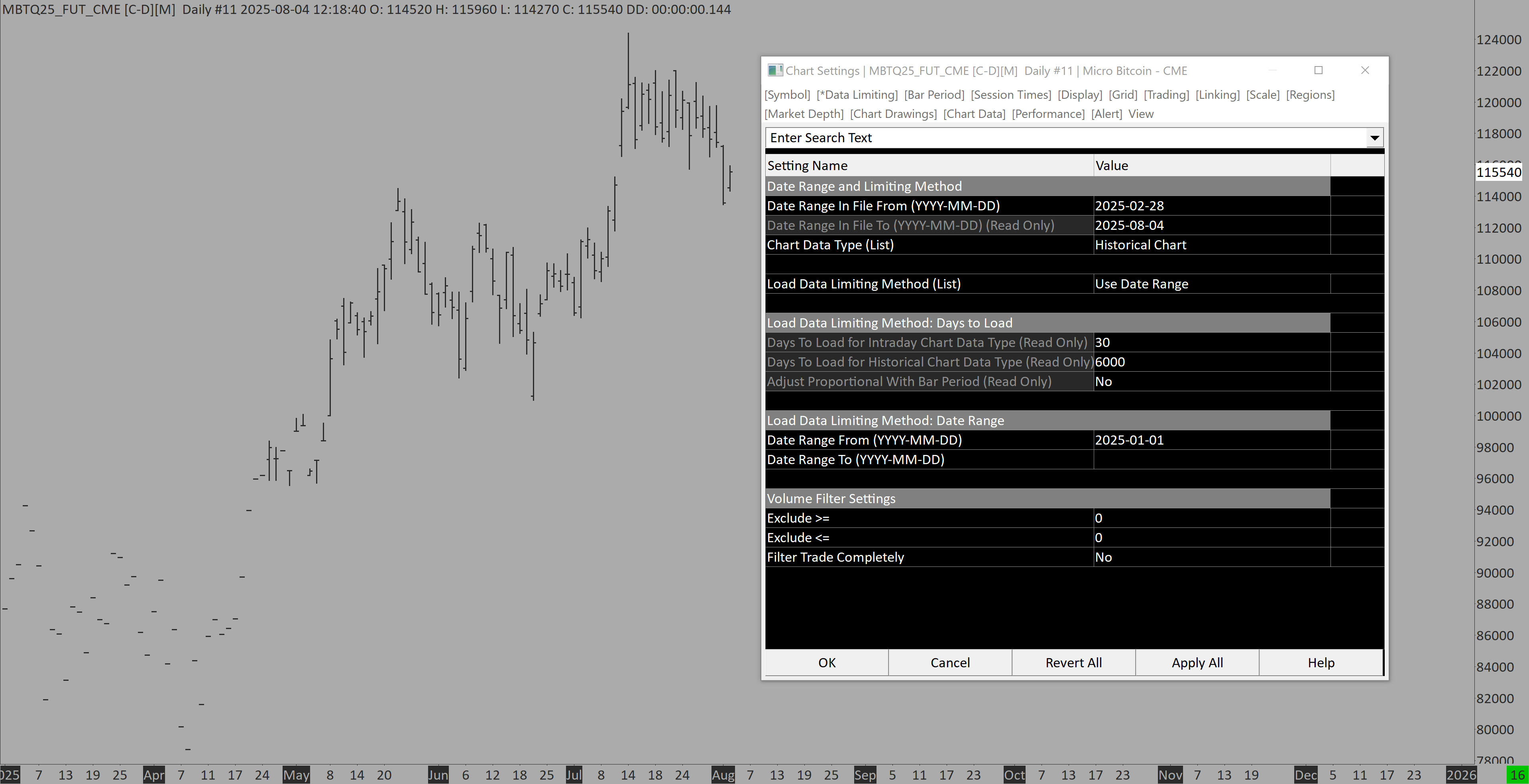Click the empty Date Range To value
Image resolution: width=1529 pixels, height=784 pixels.
click(1211, 460)
